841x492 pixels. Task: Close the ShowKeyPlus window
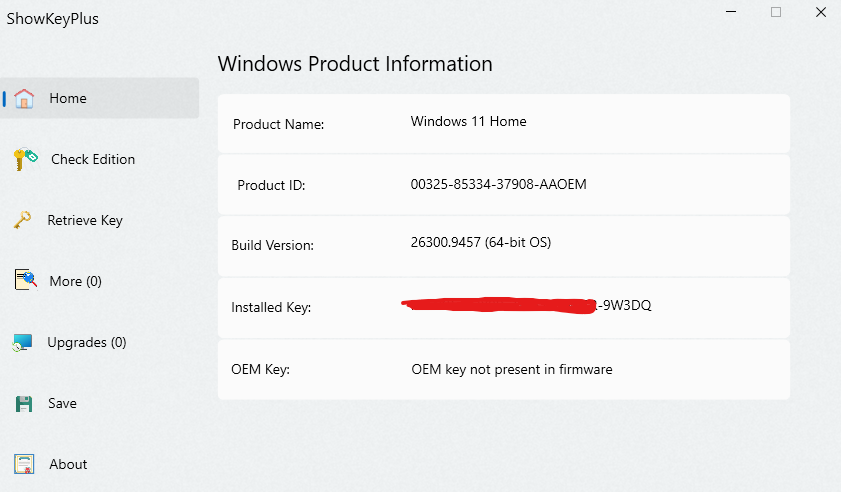coord(821,12)
